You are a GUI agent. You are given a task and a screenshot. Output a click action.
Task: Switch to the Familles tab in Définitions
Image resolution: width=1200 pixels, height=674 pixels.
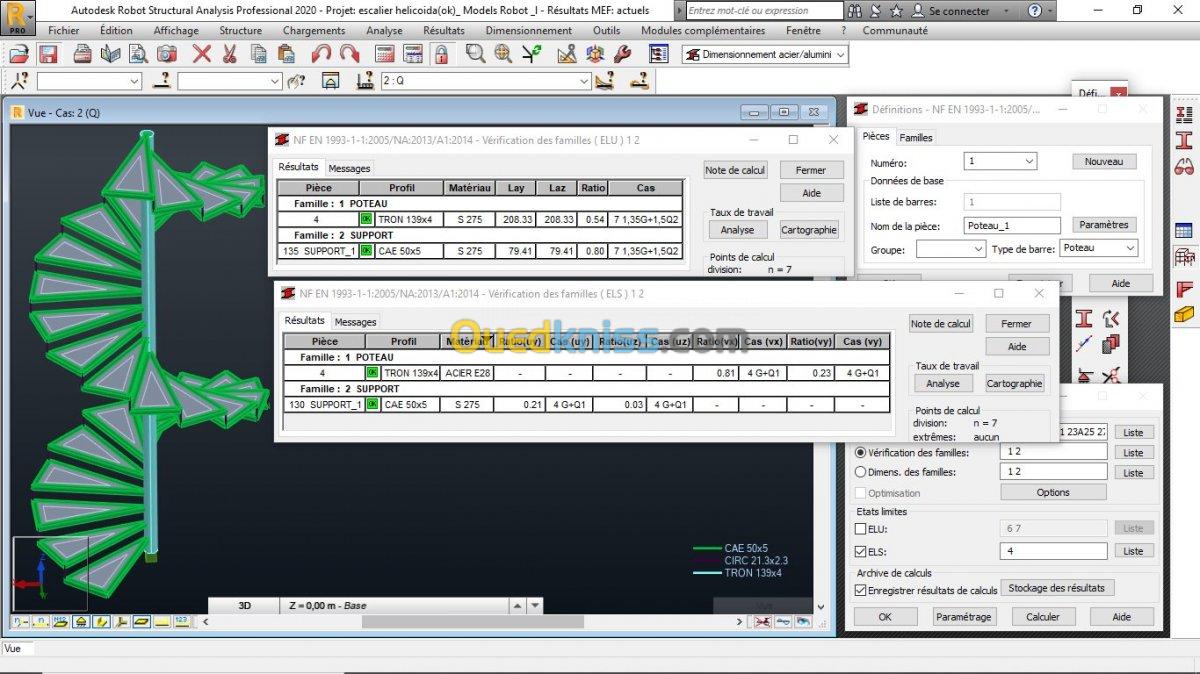coord(915,138)
